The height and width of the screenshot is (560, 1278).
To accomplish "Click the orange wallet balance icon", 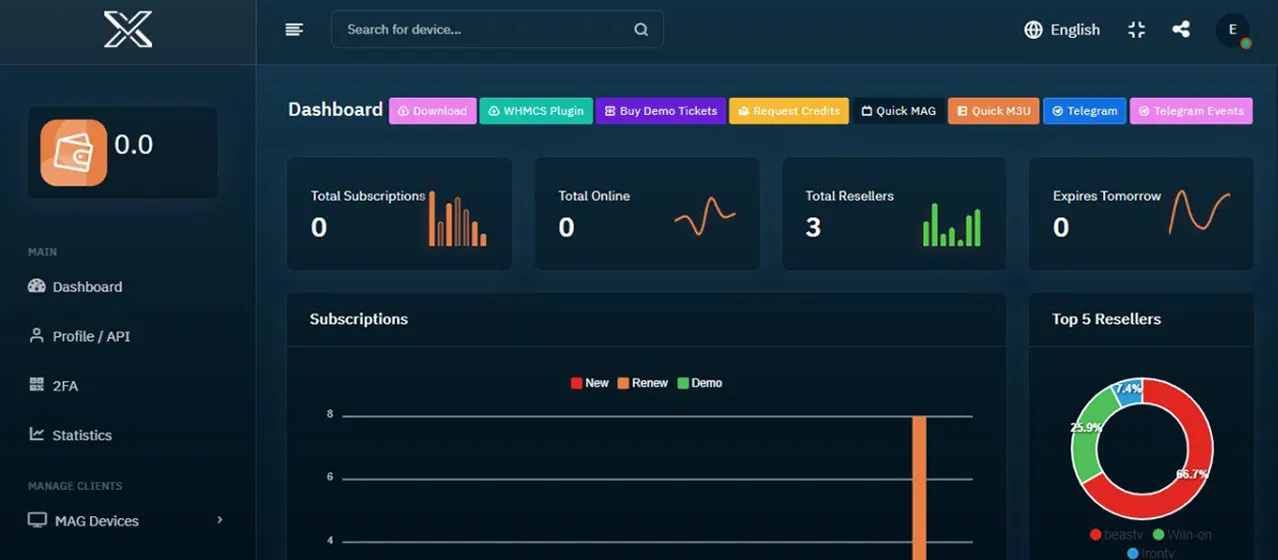I will 73,152.
